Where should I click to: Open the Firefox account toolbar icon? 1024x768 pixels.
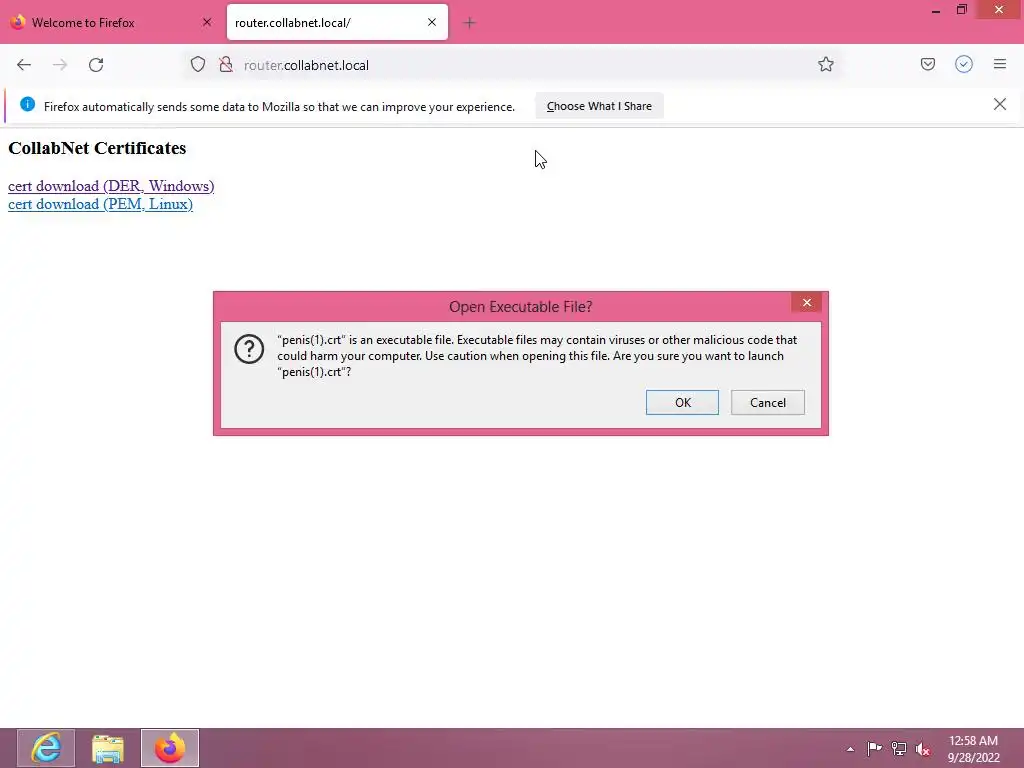(x=964, y=64)
